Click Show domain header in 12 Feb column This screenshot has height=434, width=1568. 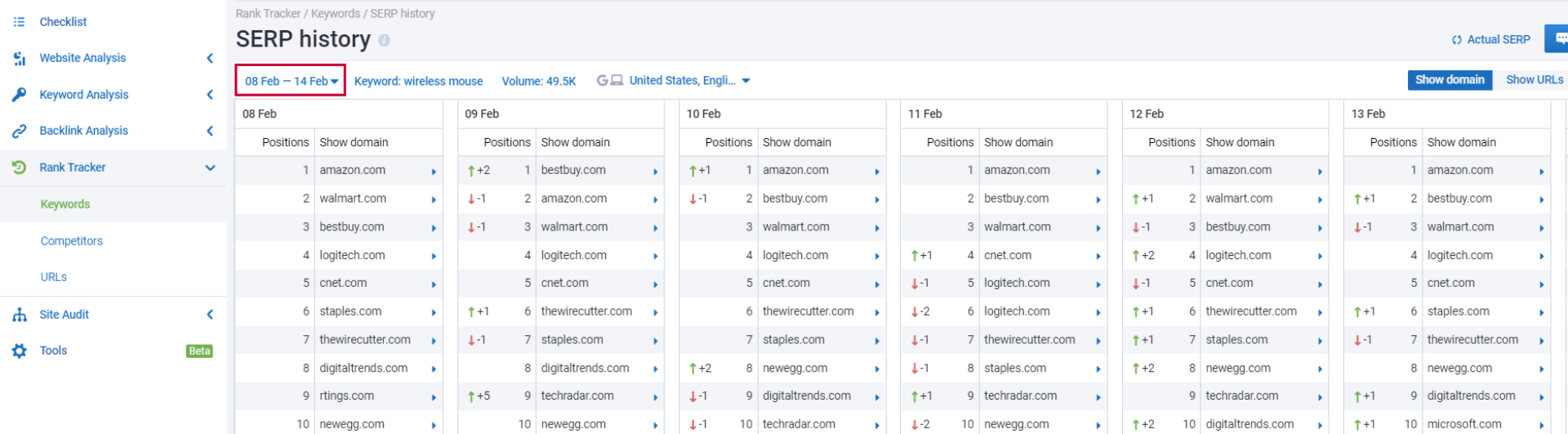1240,142
